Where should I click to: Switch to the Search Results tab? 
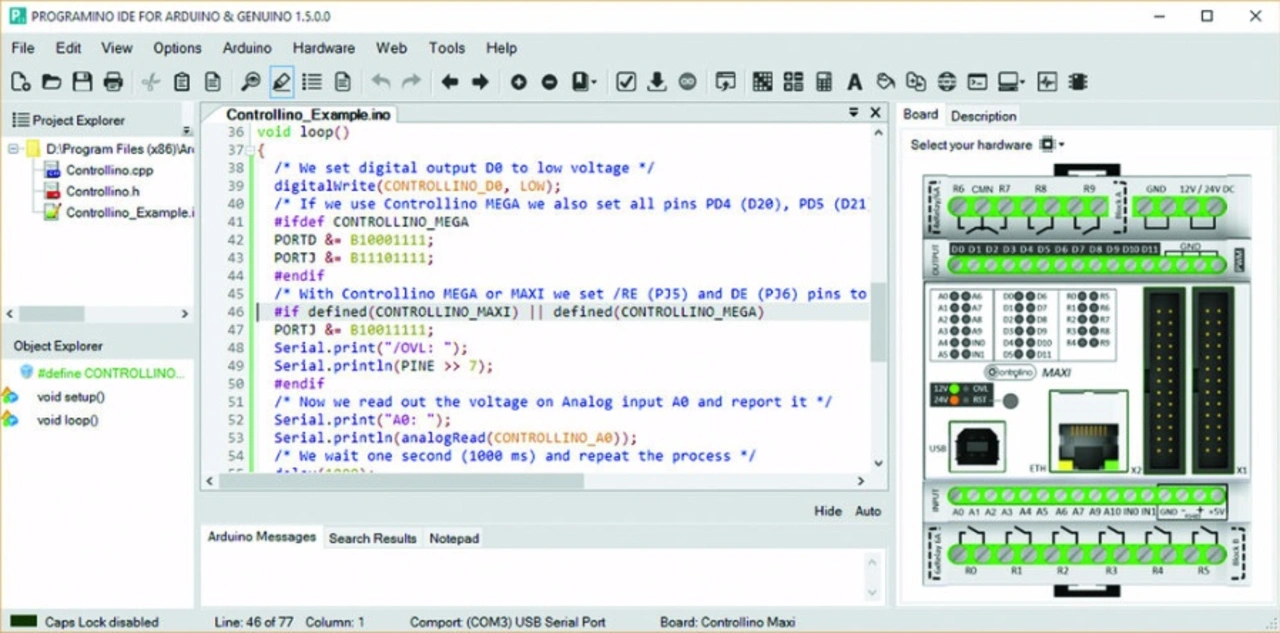[372, 538]
